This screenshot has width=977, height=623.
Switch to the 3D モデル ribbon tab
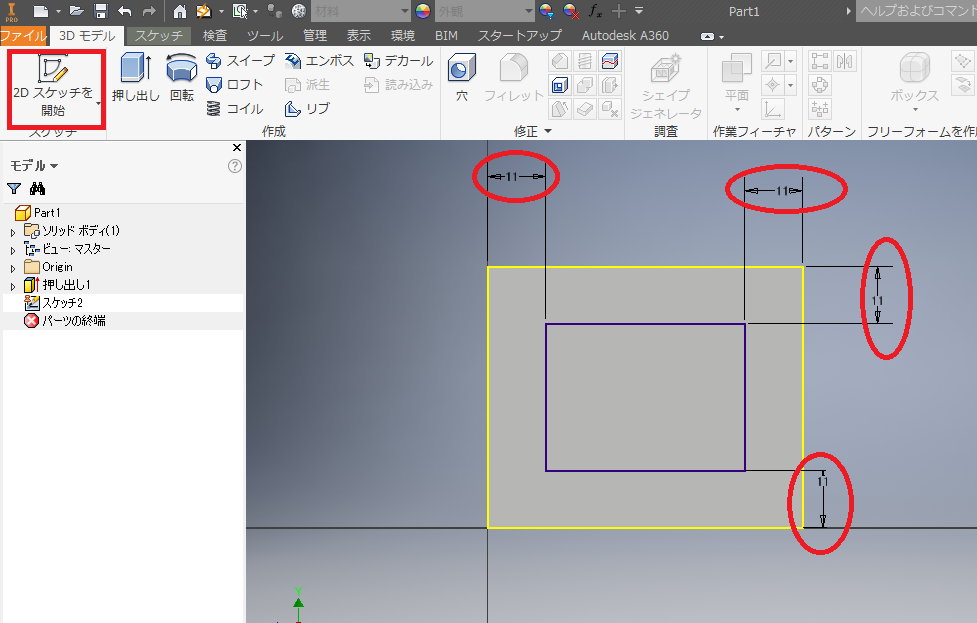pos(87,36)
